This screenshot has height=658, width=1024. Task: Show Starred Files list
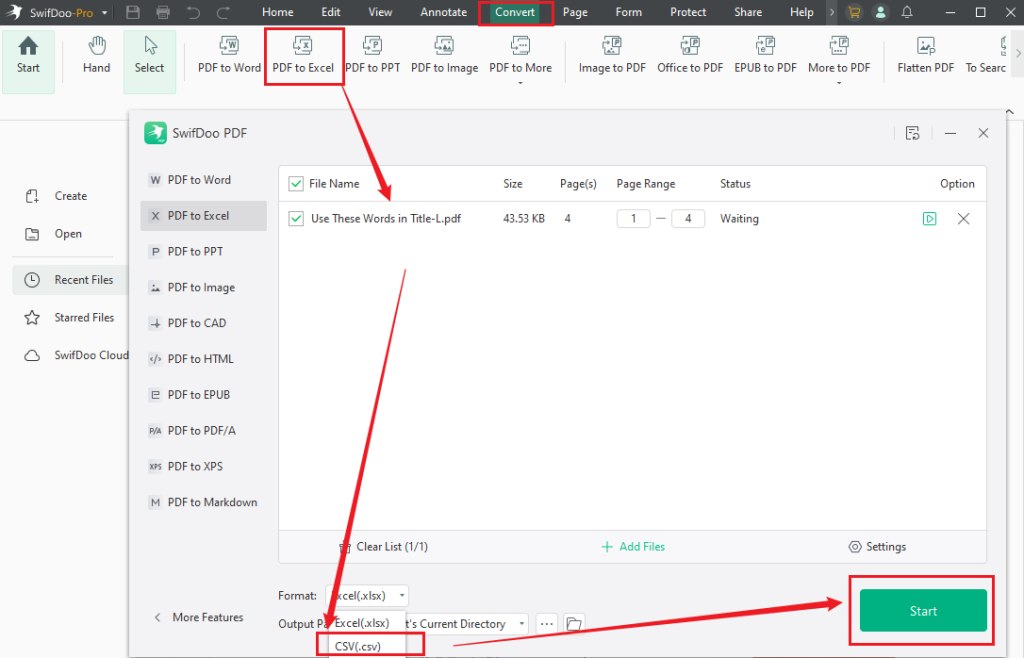70,318
